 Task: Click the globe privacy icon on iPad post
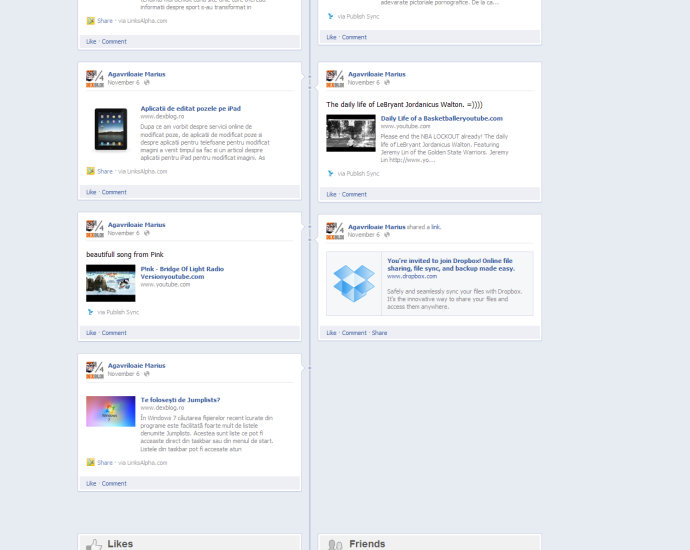click(x=147, y=82)
